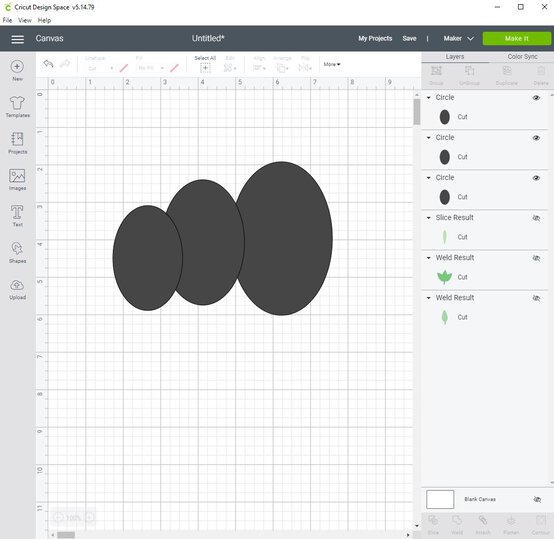Viewport: 554px width, 539px height.
Task: Hide the topmost Circle layer
Action: [x=536, y=98]
